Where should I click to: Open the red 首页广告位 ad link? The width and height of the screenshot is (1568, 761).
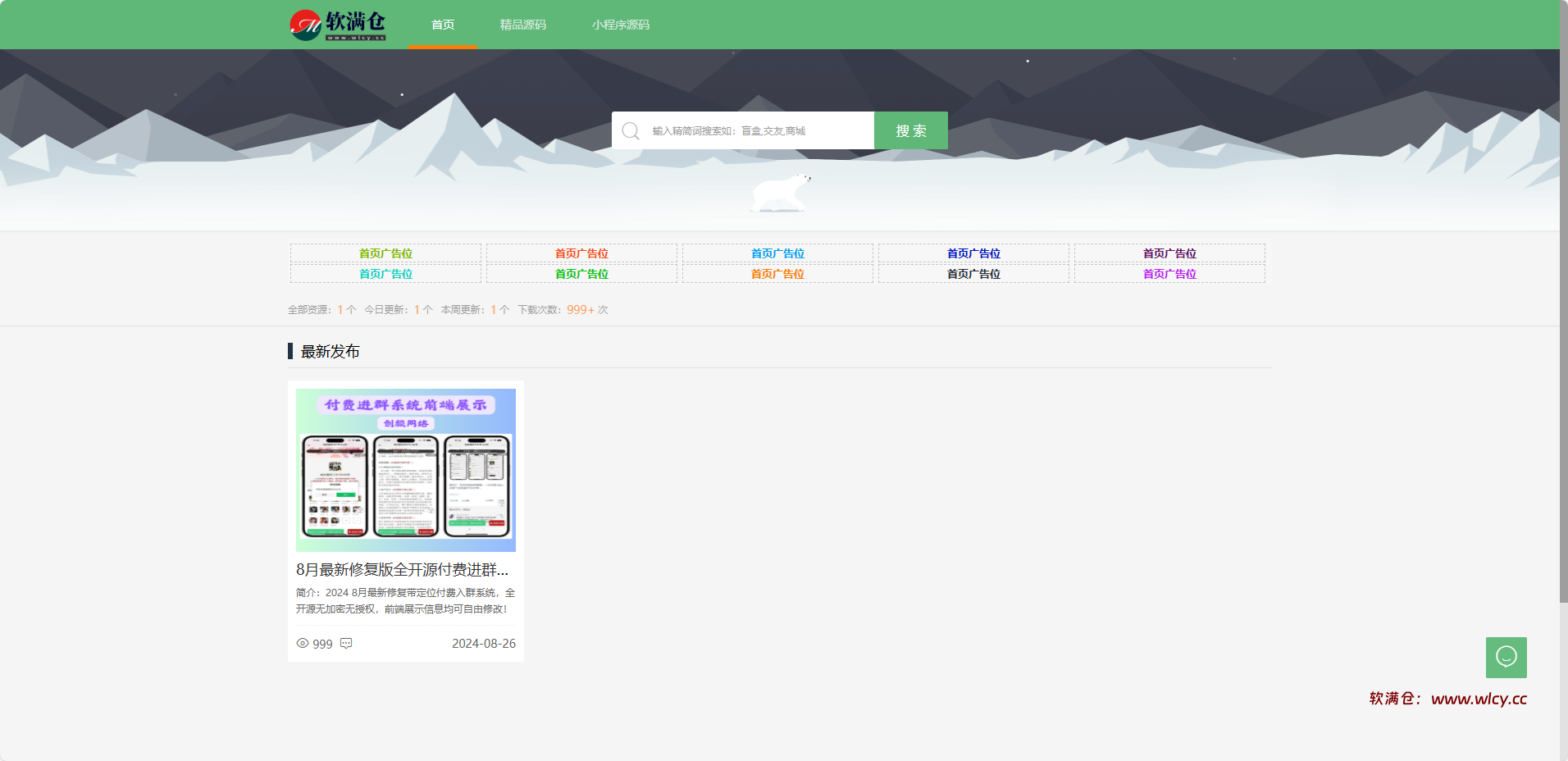point(581,253)
